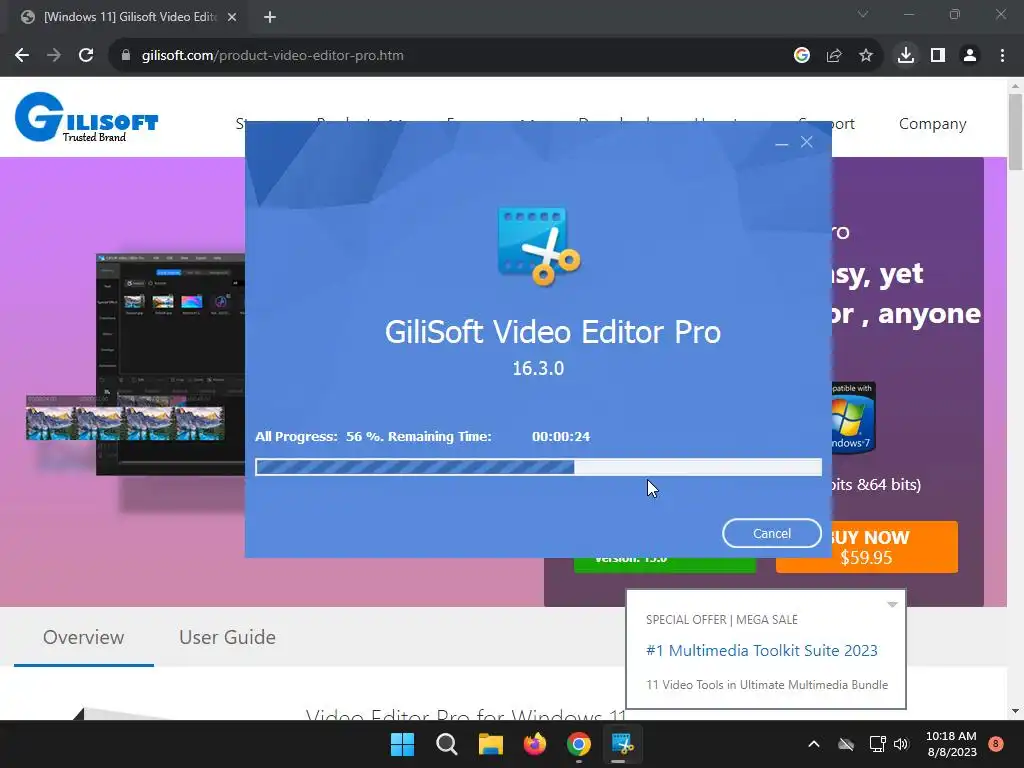
Task: Close the Gilisoft Video Editor tab
Action: [x=232, y=17]
